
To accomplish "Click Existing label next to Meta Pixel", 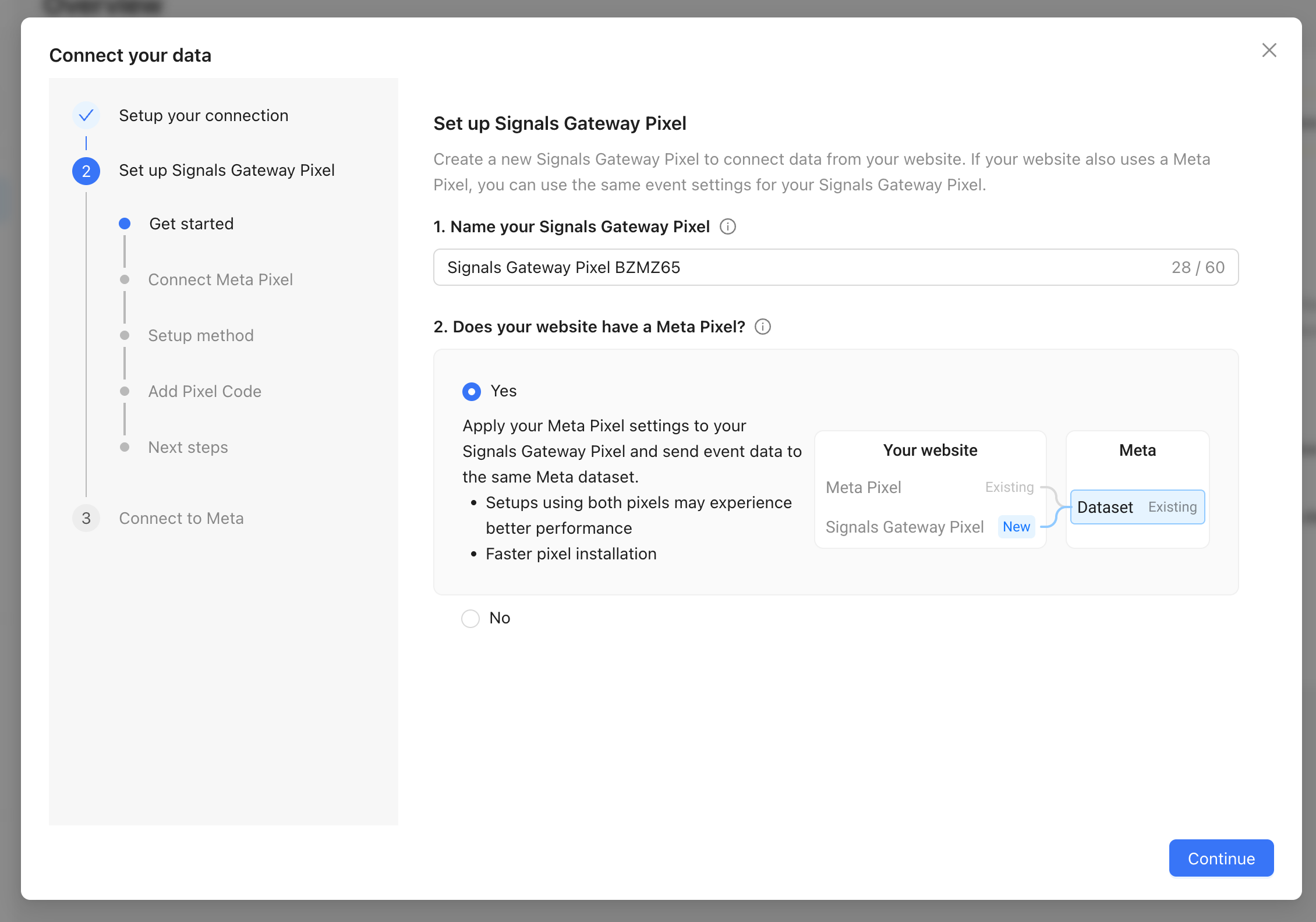I will tap(1009, 487).
